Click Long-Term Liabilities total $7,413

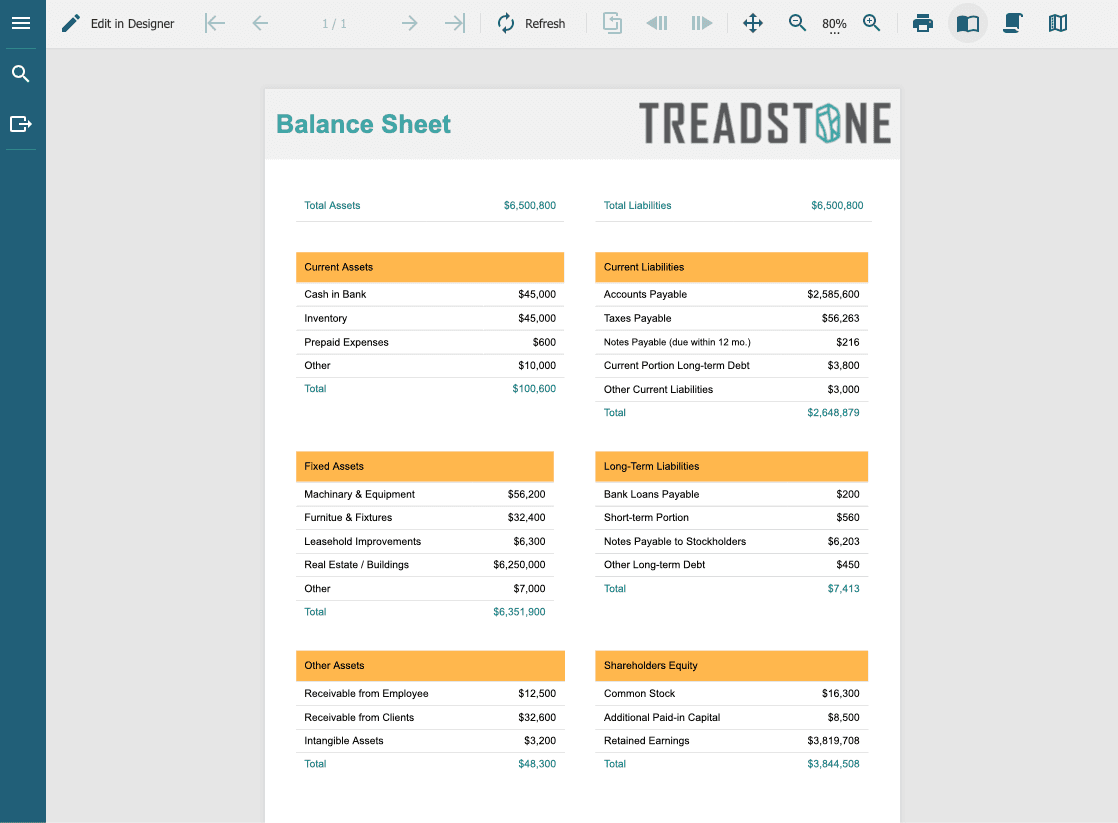point(843,588)
